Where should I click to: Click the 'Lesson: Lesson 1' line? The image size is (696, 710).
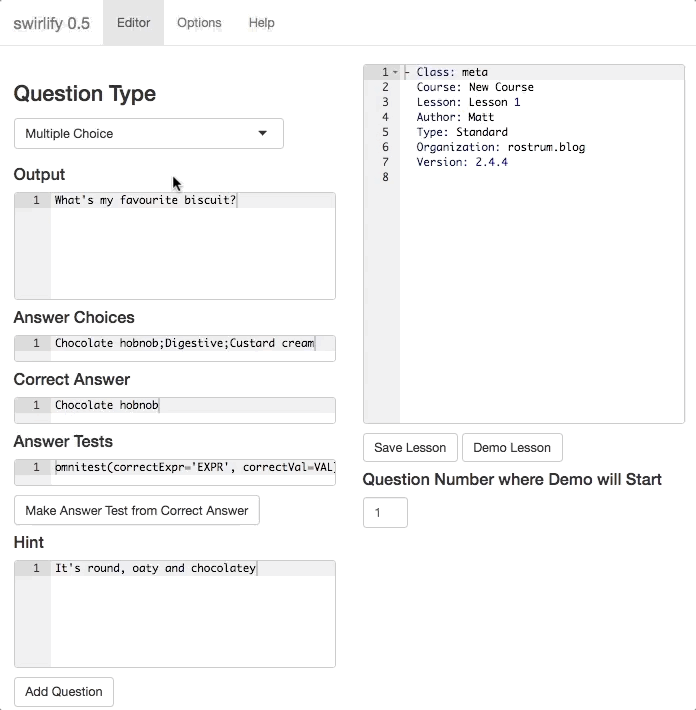click(468, 102)
